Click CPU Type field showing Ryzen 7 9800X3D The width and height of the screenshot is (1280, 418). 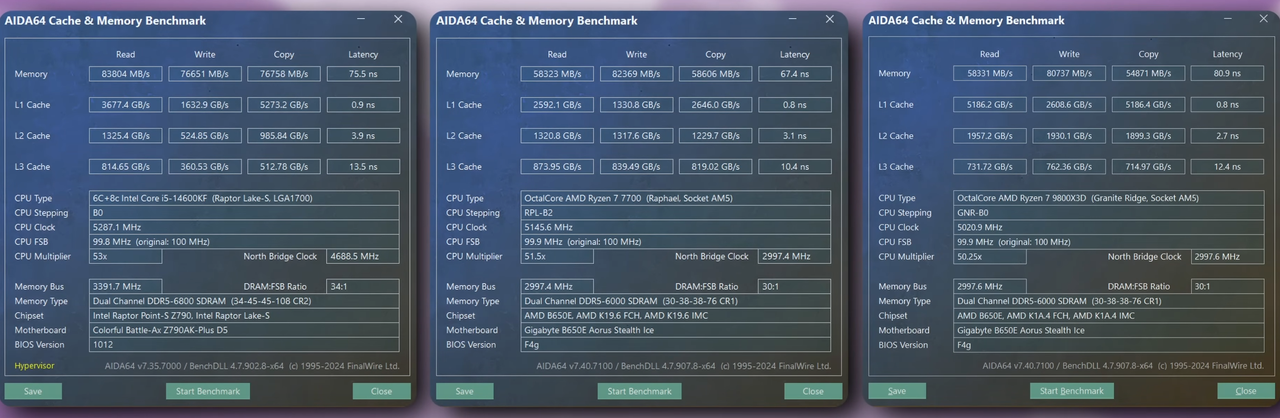[1108, 198]
